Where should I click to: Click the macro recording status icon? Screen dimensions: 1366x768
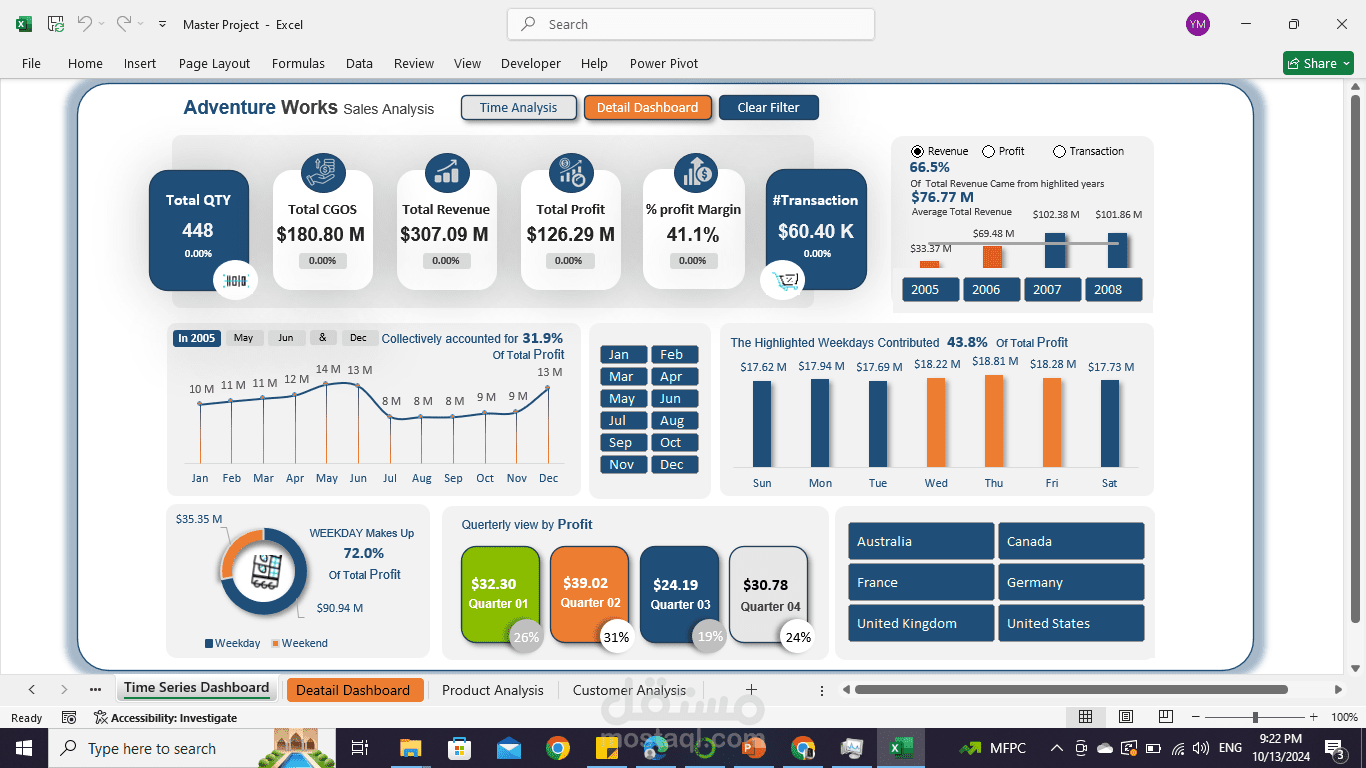tap(69, 717)
